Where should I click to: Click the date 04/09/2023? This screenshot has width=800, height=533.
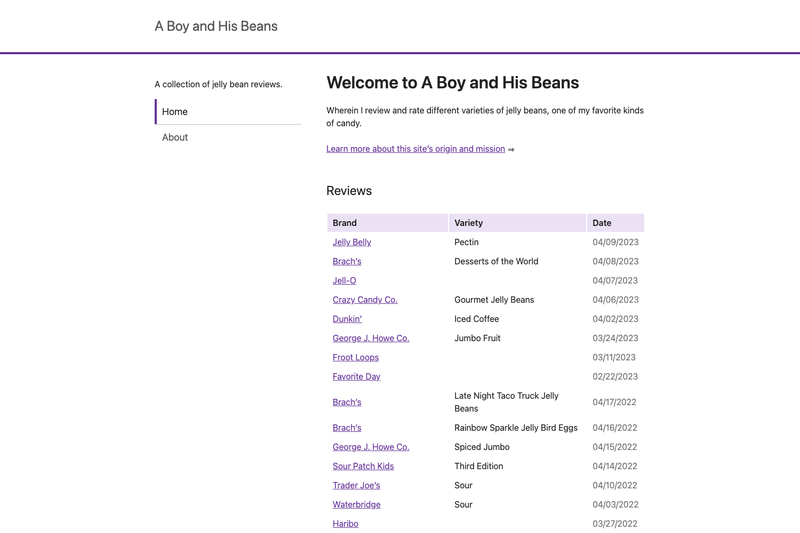coord(615,242)
